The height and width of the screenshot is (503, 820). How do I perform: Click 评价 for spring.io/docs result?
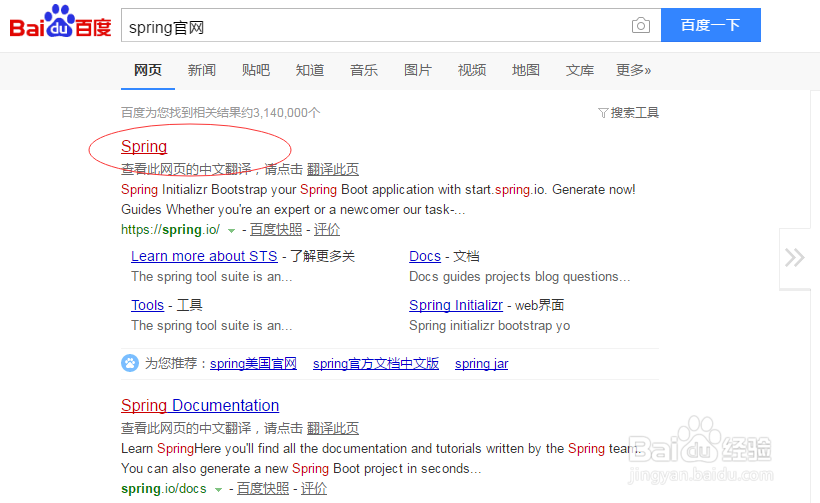pos(314,489)
